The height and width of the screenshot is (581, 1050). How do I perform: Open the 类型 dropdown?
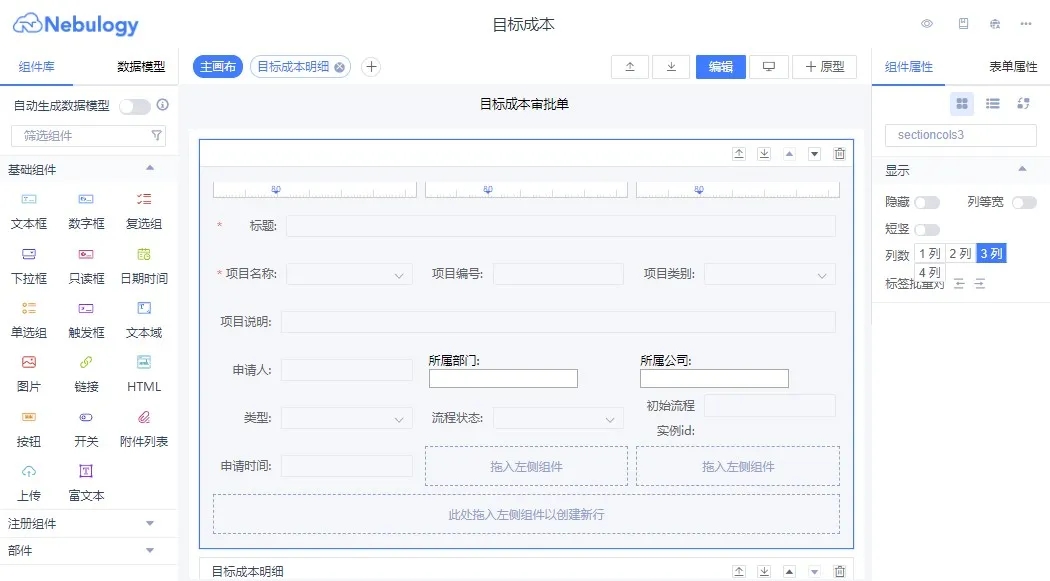coord(347,418)
